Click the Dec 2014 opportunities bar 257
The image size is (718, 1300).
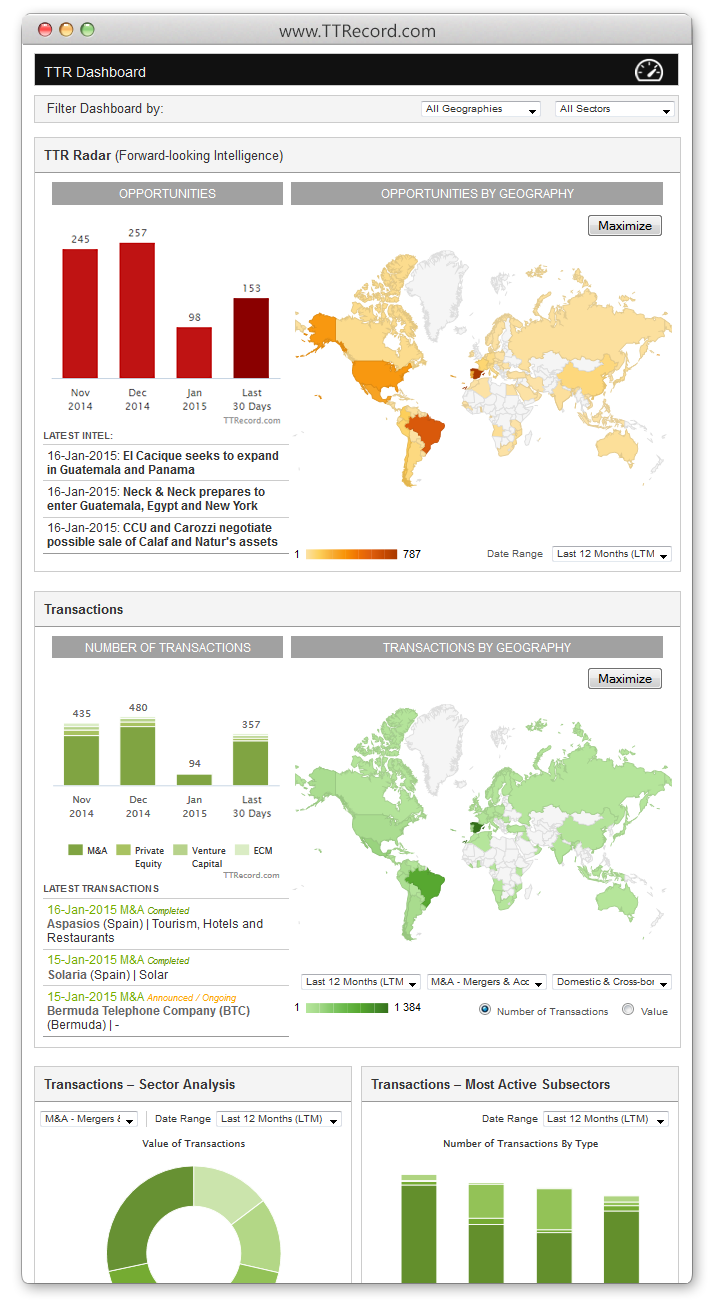137,310
